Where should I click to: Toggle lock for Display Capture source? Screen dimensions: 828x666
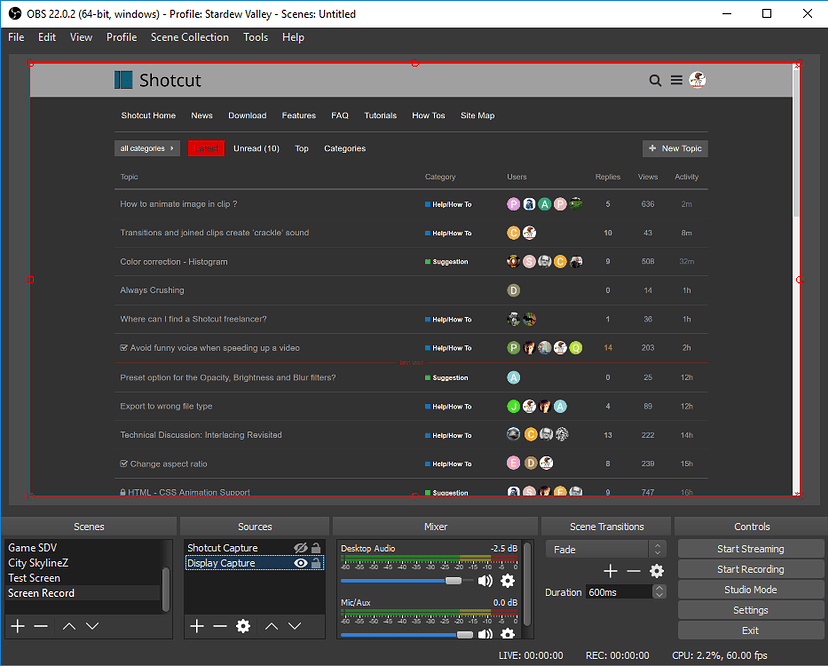[316, 563]
